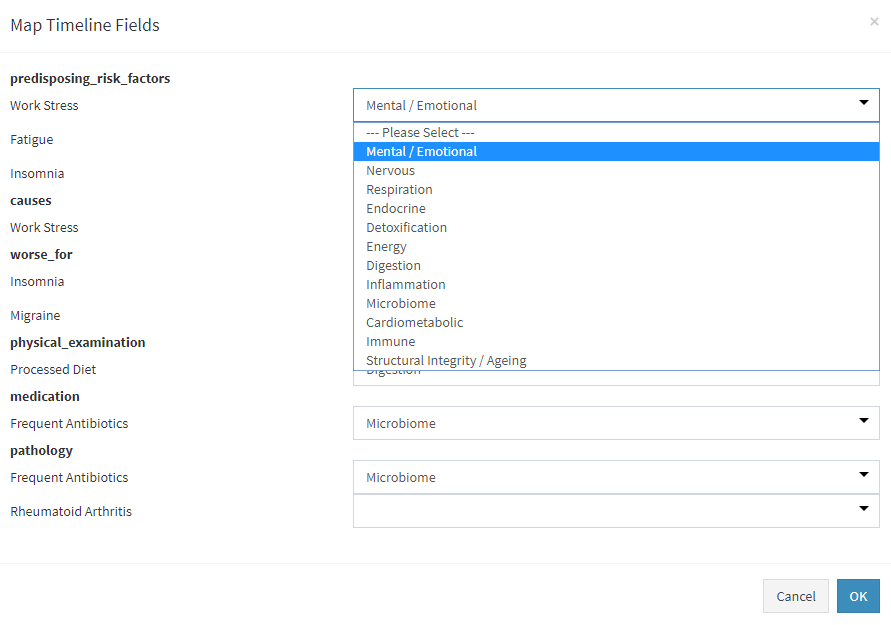Select the "Immune" option
891x625 pixels.
(390, 341)
